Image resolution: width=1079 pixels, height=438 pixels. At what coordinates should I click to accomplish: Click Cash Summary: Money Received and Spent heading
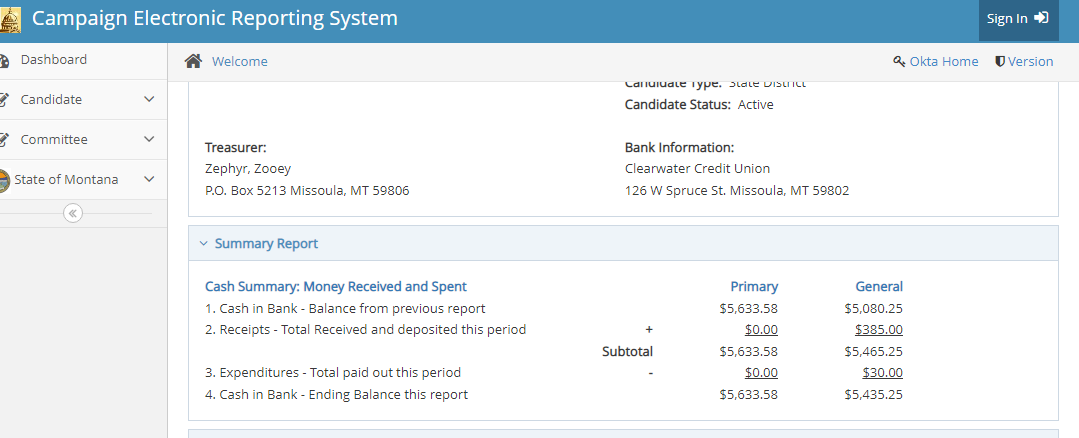coord(336,287)
